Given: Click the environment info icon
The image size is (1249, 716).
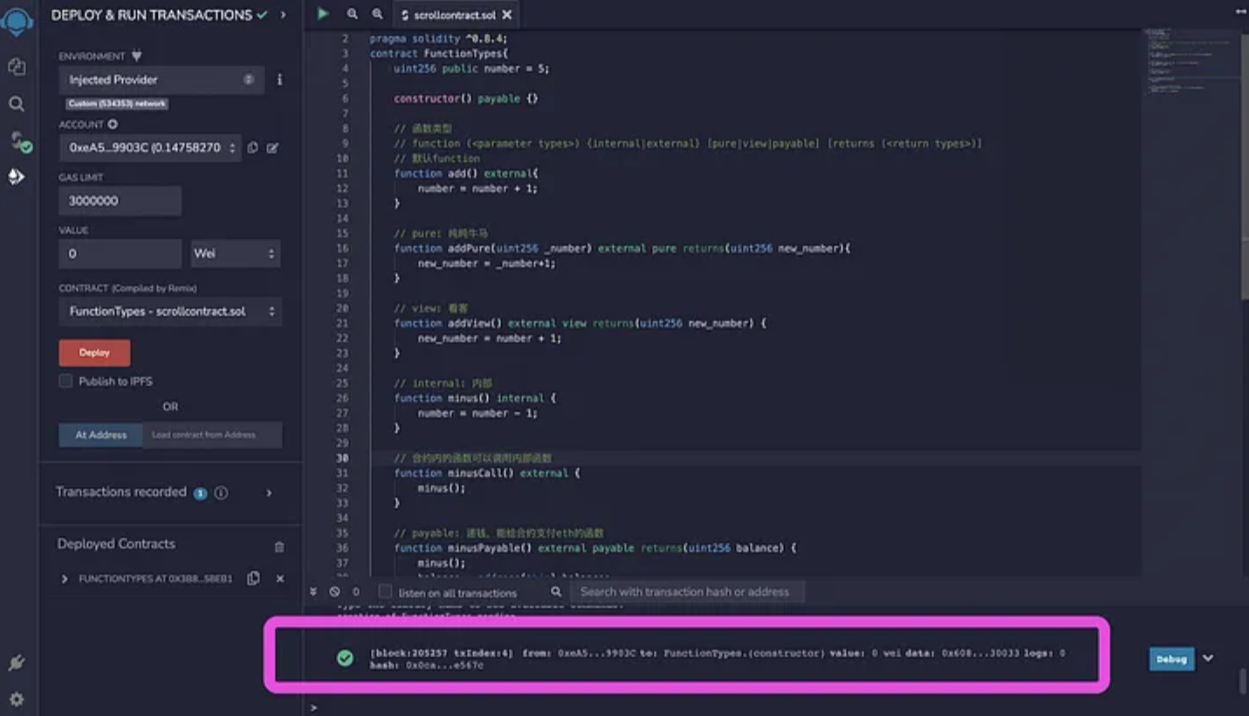Looking at the screenshot, I should [x=279, y=79].
